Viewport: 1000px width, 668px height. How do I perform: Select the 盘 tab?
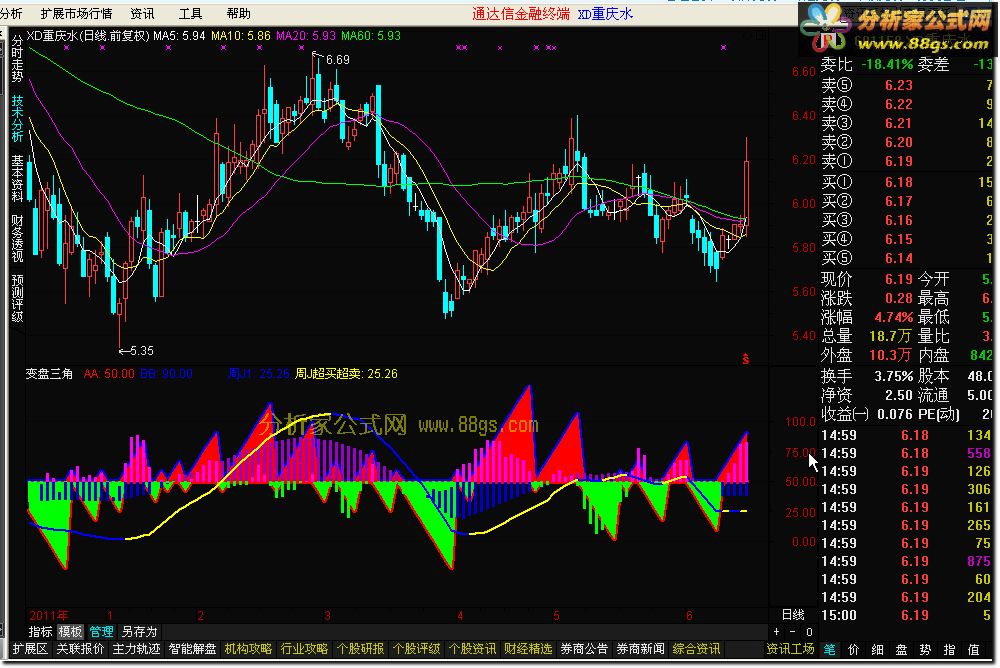[901, 649]
